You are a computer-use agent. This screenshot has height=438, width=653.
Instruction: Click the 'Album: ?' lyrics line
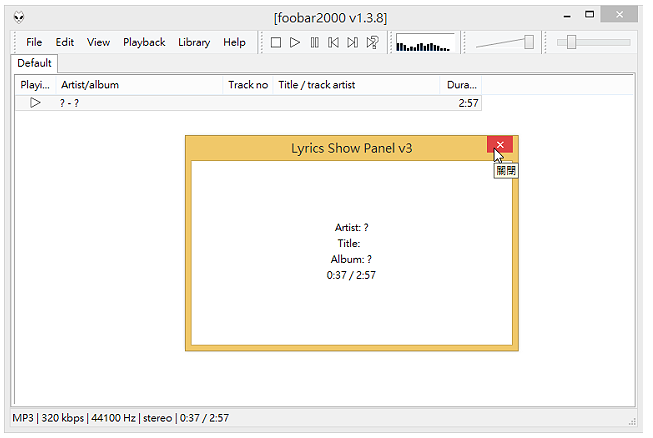tap(351, 259)
